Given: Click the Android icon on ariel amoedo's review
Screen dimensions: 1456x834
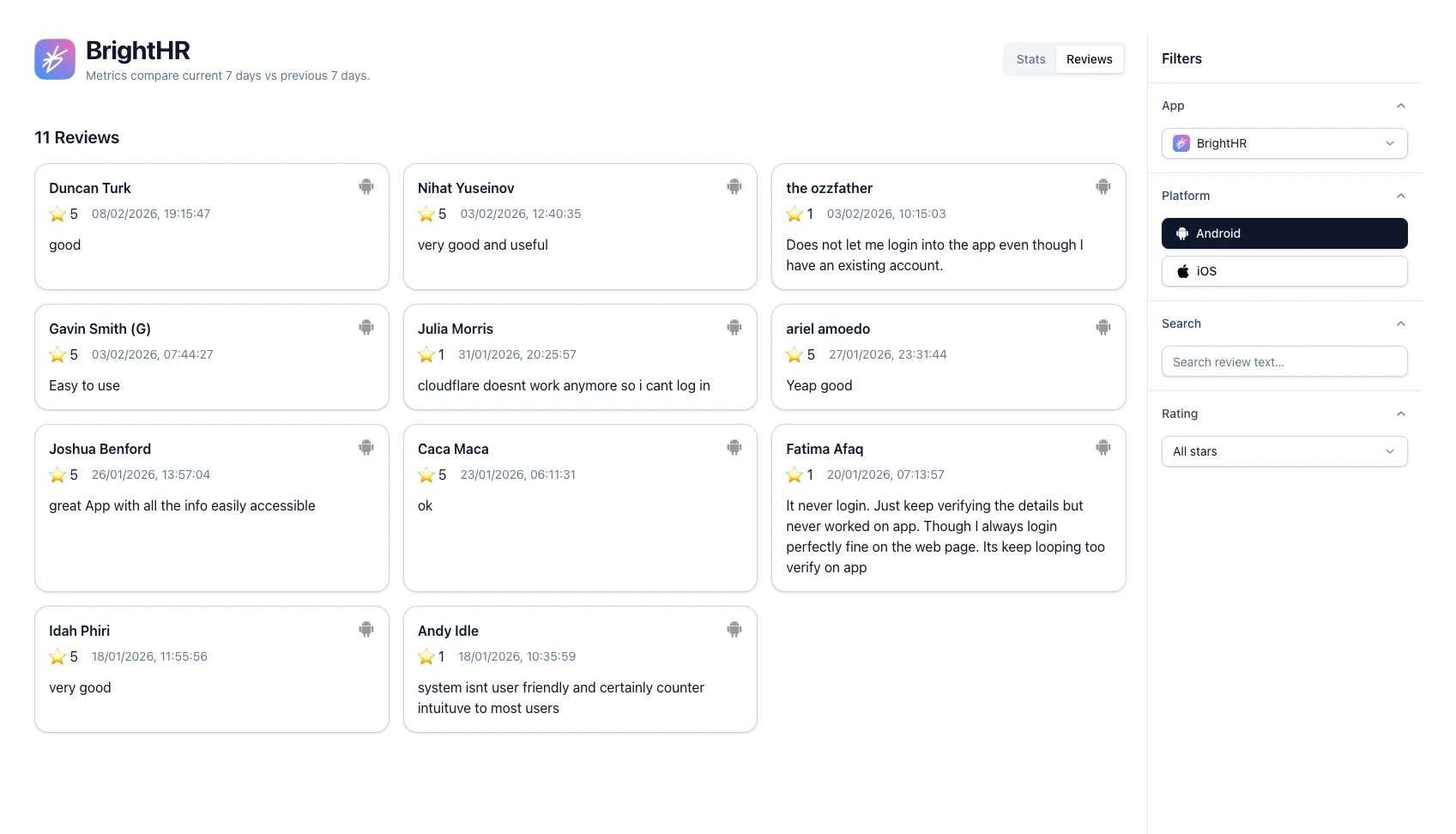Looking at the screenshot, I should tap(1103, 327).
